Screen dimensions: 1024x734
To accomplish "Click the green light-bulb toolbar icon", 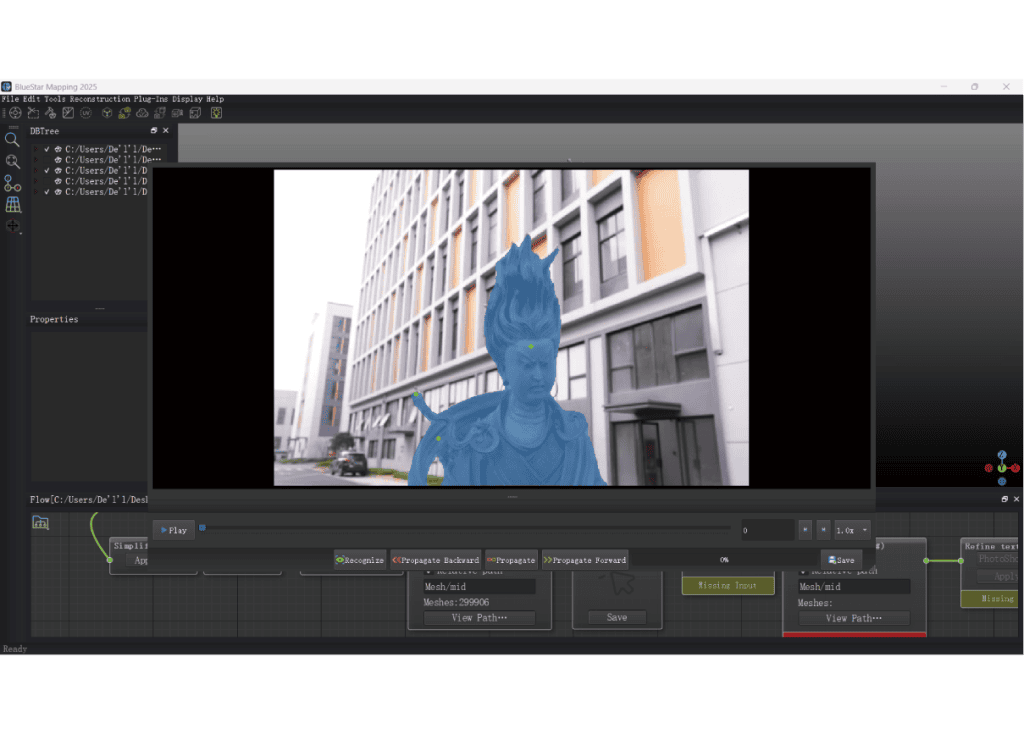I will 216,113.
